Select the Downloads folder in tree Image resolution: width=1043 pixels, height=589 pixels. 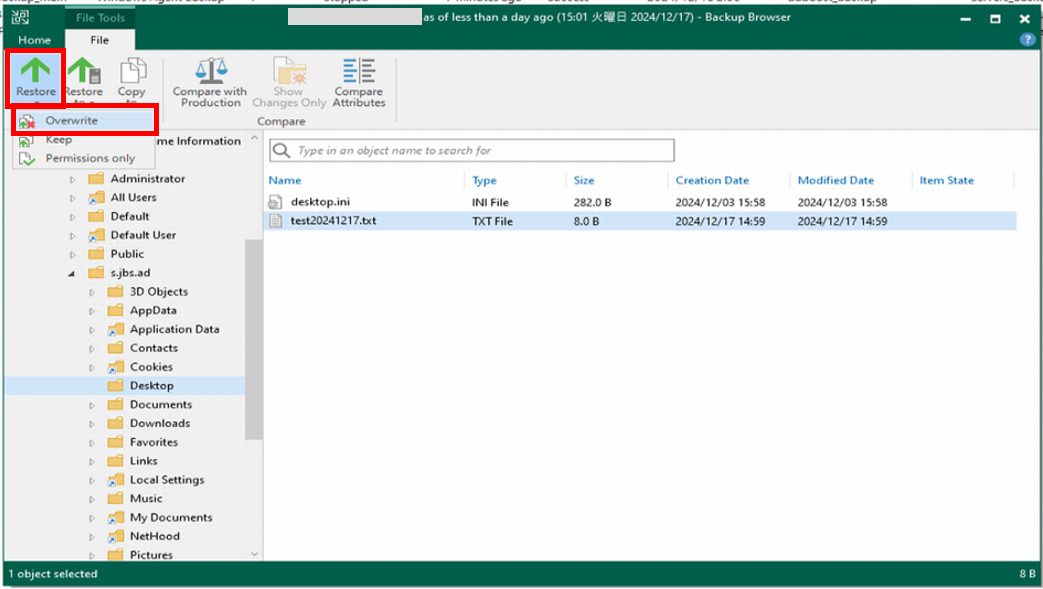click(160, 423)
